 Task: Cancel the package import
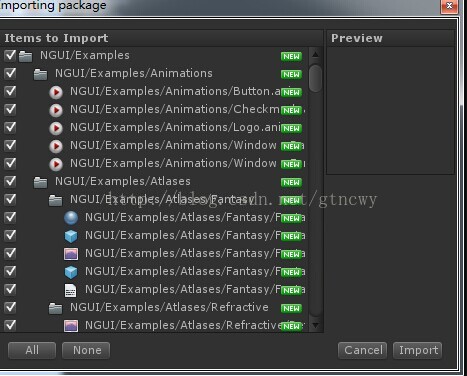pos(362,350)
